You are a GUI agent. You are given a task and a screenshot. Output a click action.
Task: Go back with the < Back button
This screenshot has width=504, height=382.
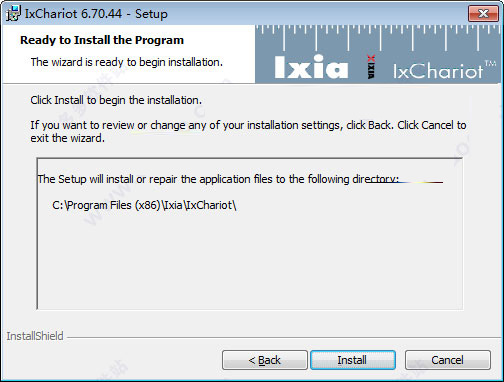click(265, 360)
